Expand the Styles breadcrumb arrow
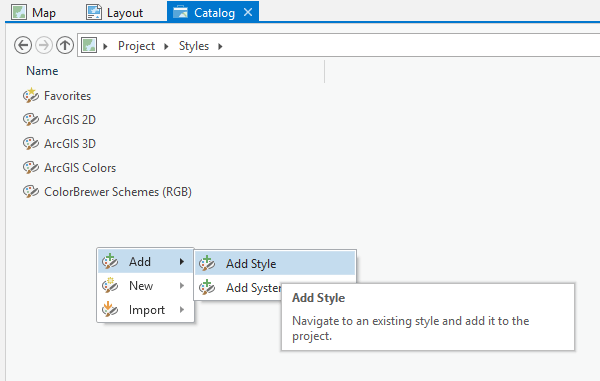Screen dimensions: 600x381 tap(220, 46)
